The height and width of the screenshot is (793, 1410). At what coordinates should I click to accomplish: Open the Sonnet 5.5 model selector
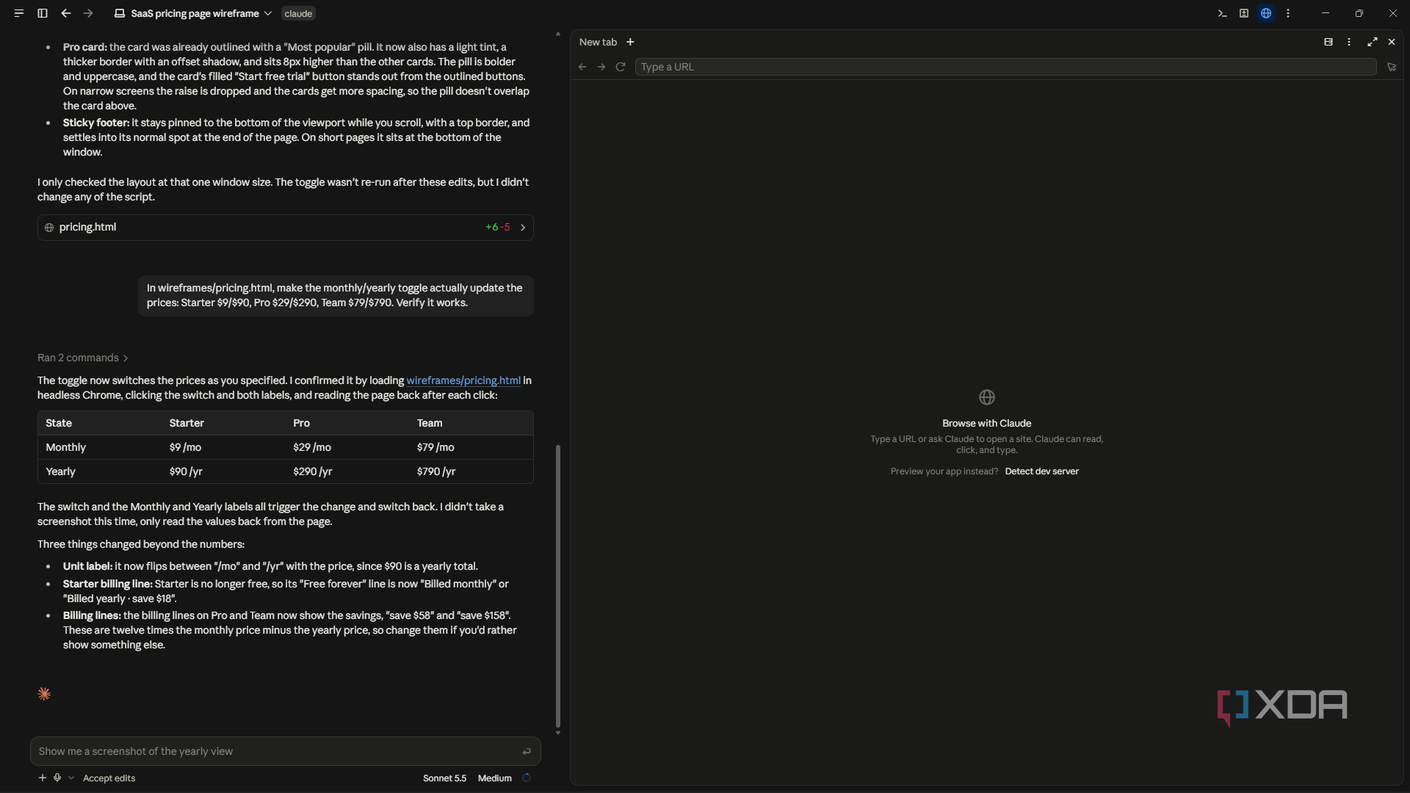click(444, 778)
